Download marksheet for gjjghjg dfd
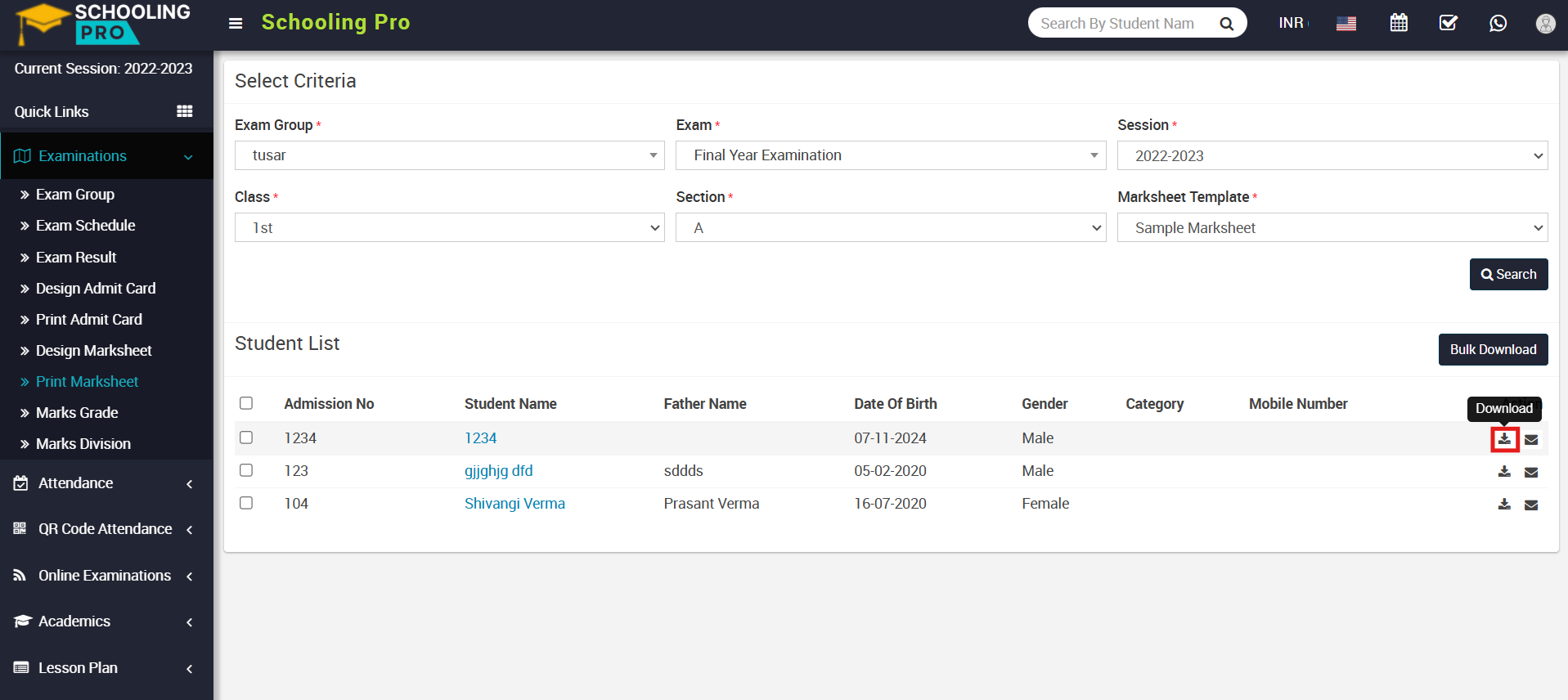Viewport: 1568px width, 700px height. 1504,472
